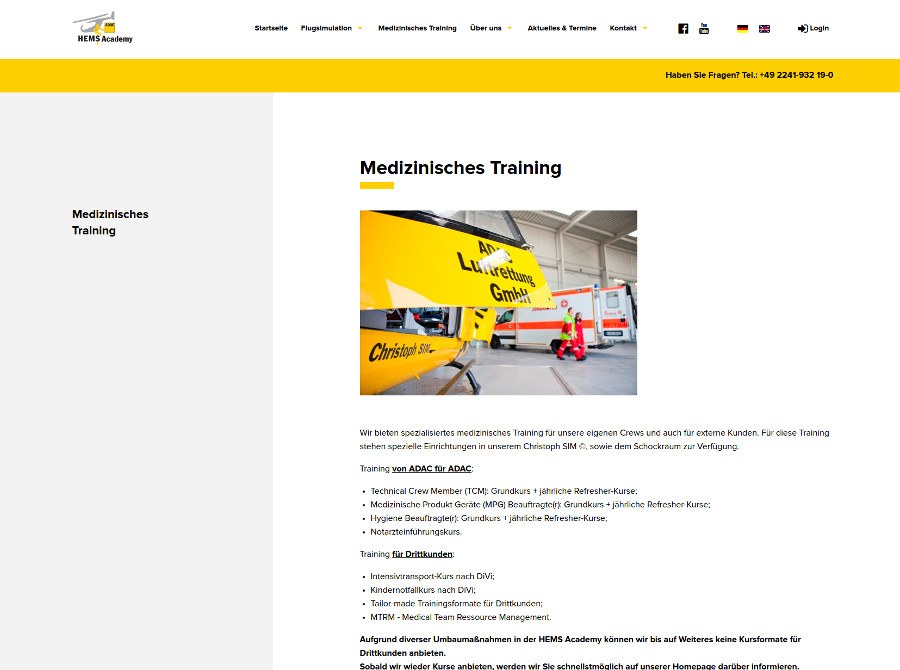This screenshot has height=670, width=900.
Task: Expand the Kontakt dropdown arrow
Action: (x=645, y=28)
